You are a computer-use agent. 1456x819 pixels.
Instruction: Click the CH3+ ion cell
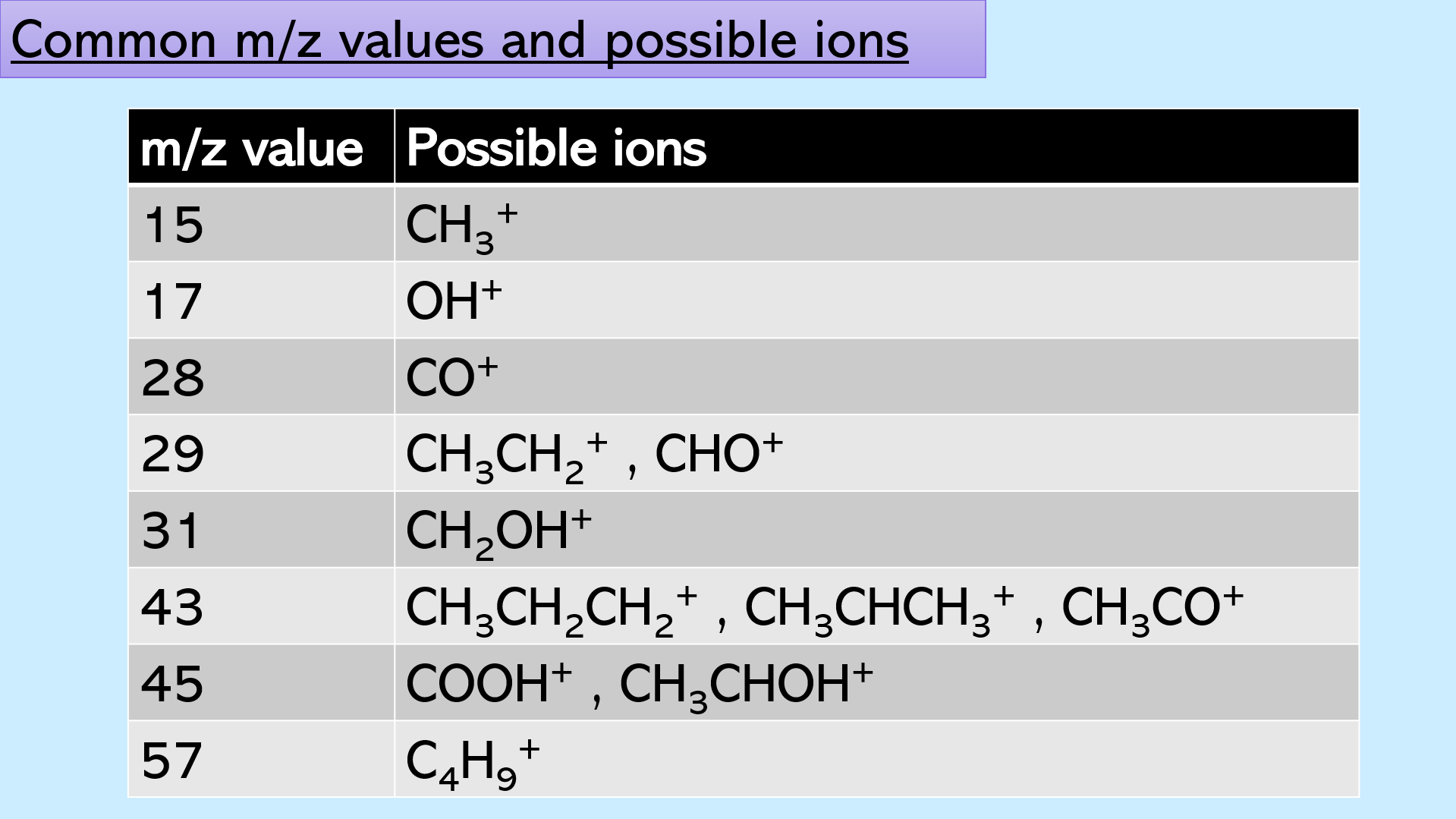tap(876, 224)
